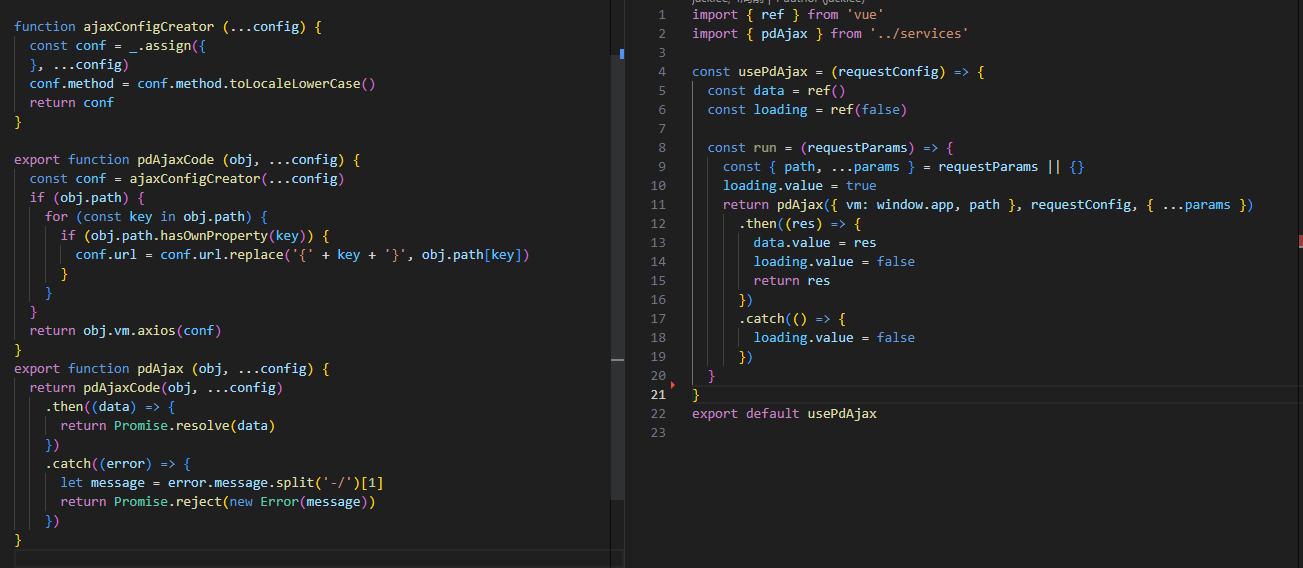Click 'Promise.reject(new Error(message))' in the left editor

[x=245, y=502]
